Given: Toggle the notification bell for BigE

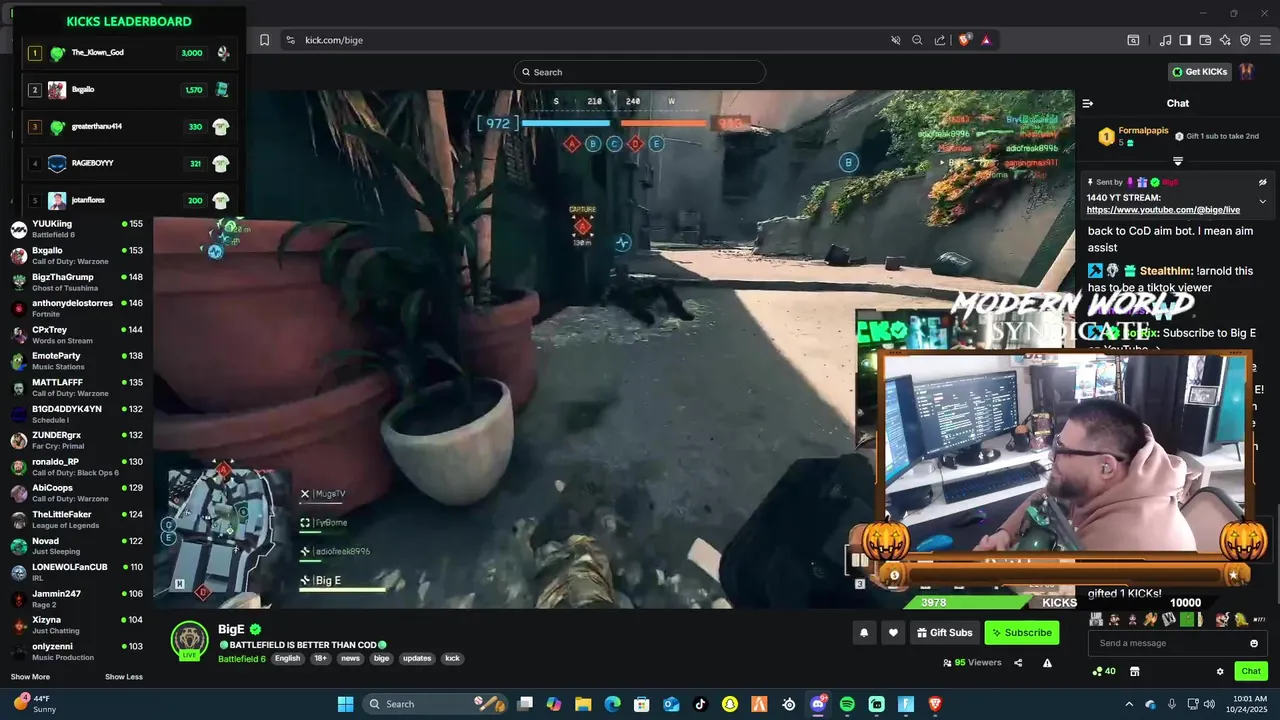Looking at the screenshot, I should tap(864, 632).
